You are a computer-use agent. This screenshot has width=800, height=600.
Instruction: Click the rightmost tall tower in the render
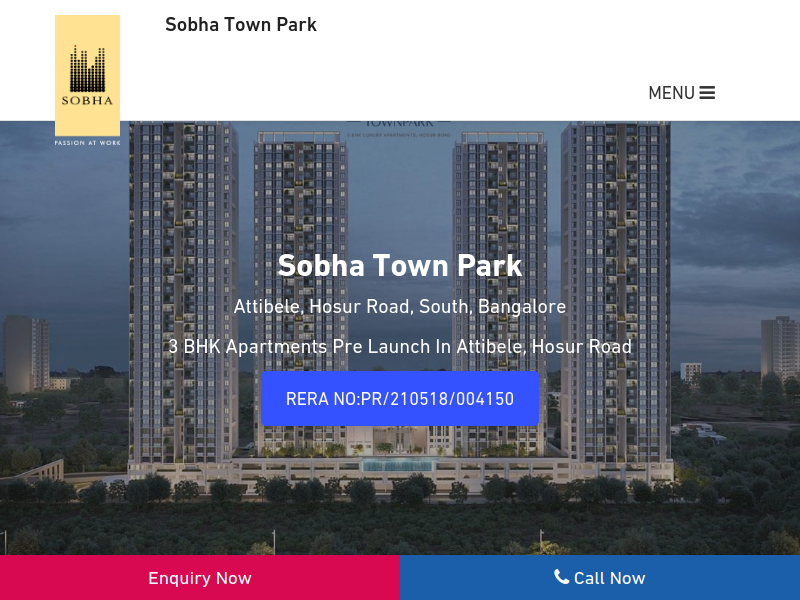[x=616, y=291]
